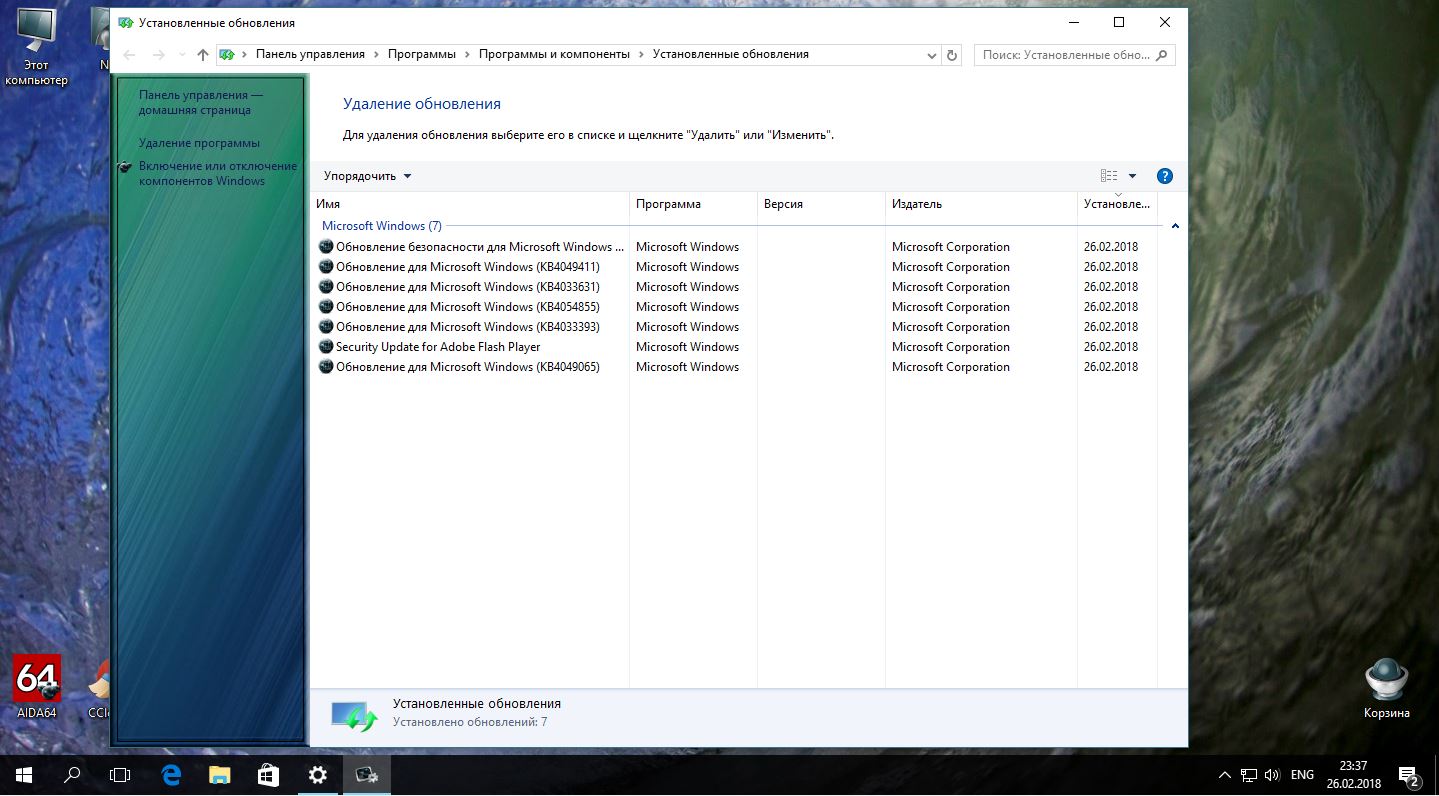Expand the view options dropdown arrow
Screen dimensions: 1439x796
(1133, 176)
